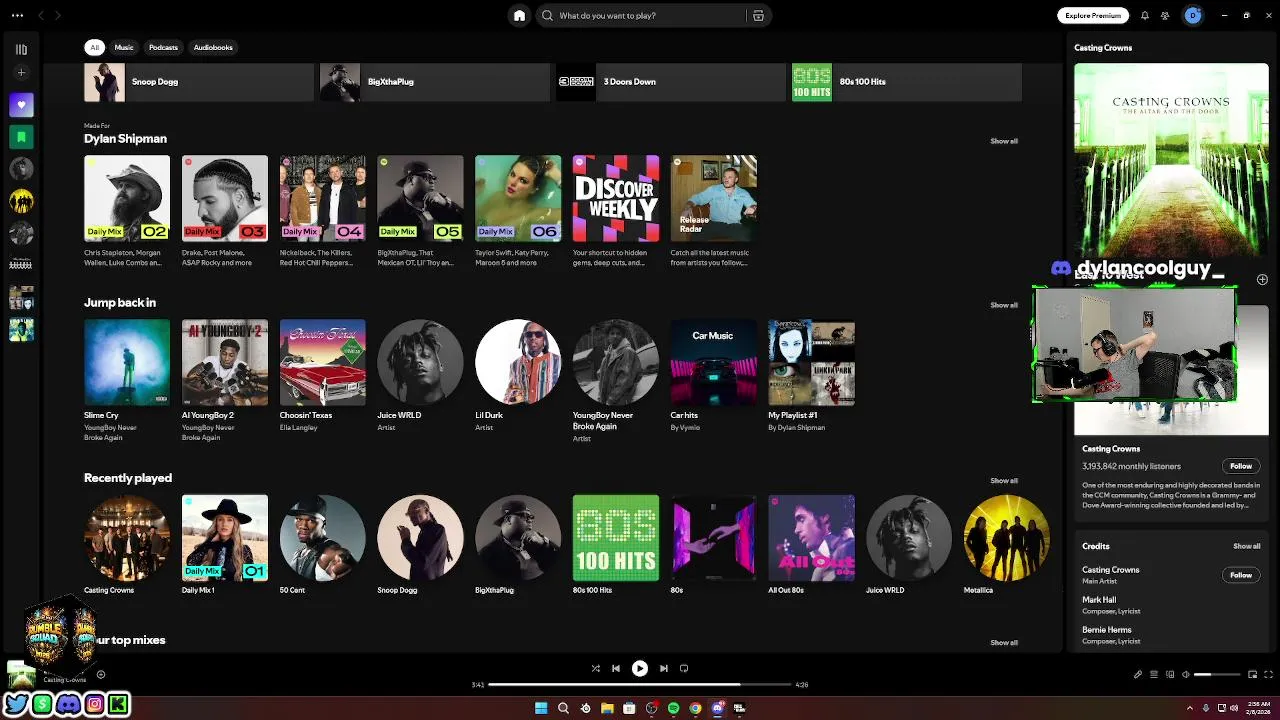Viewport: 1280px width, 720px height.
Task: Enter full screen from player bar
Action: pyautogui.click(x=1269, y=674)
